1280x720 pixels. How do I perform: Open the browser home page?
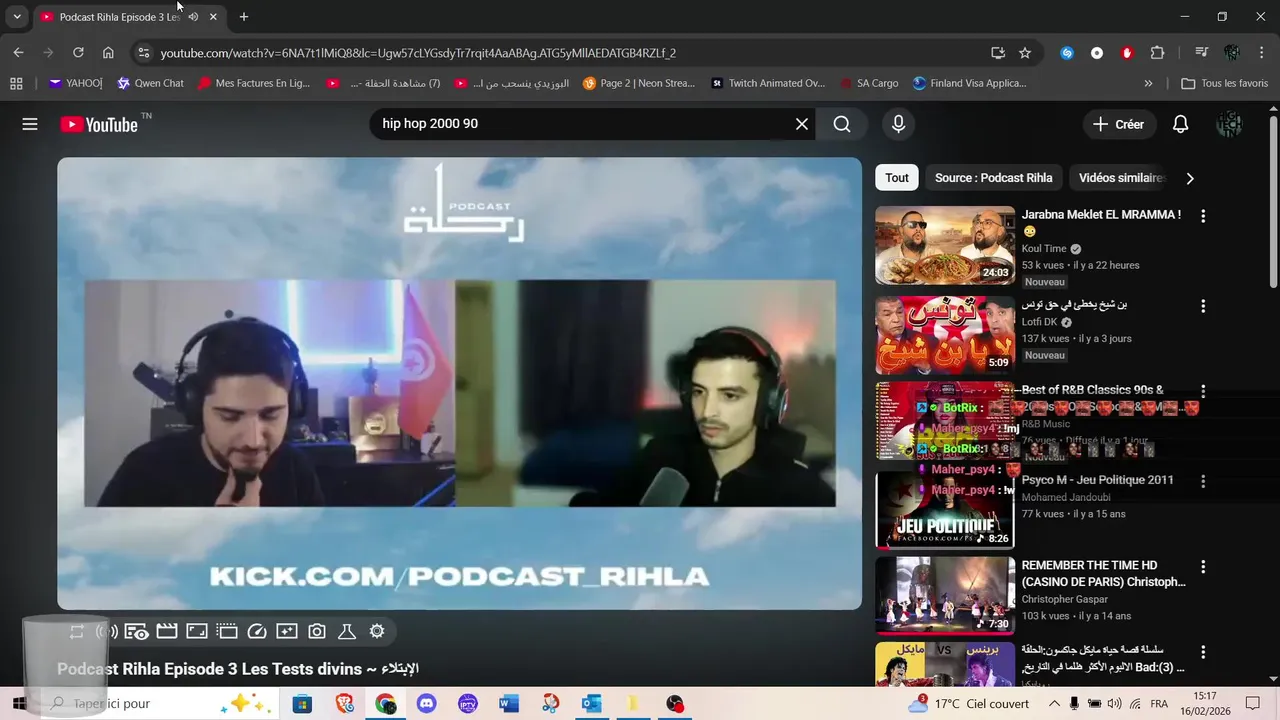click(x=108, y=53)
